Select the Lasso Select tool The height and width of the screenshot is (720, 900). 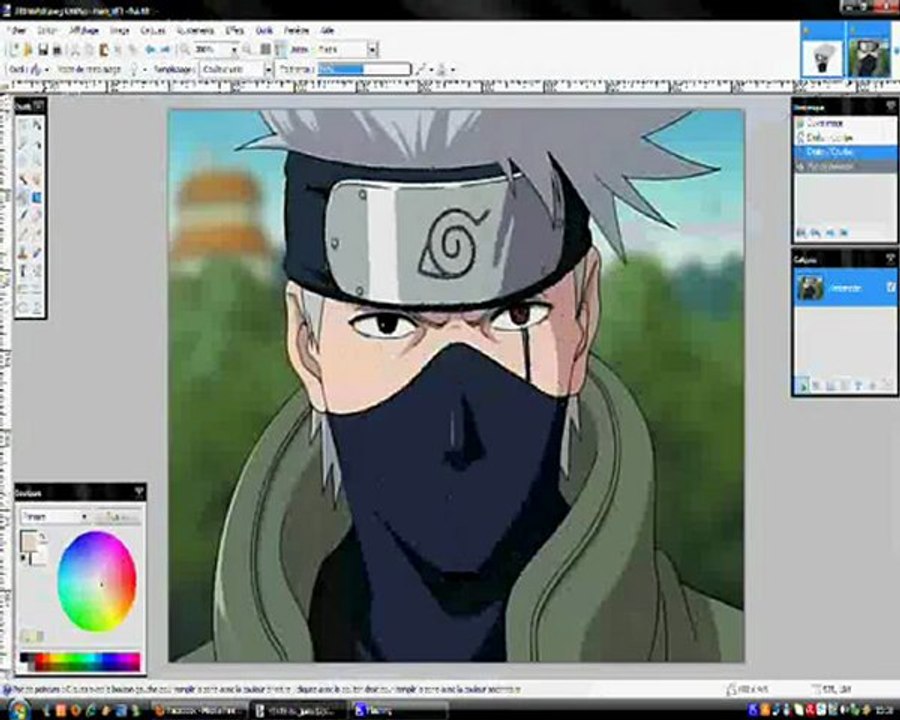[23, 143]
